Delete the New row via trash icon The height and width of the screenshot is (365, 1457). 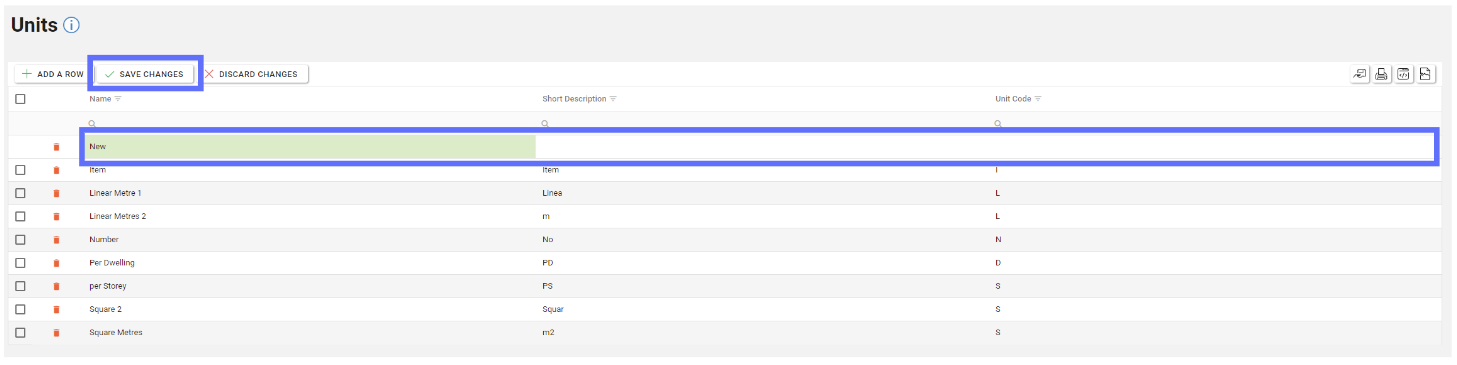pos(56,147)
